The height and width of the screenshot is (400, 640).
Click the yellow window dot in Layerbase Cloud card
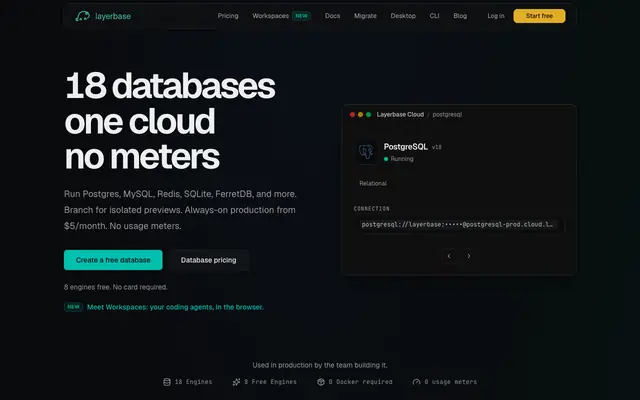360,115
